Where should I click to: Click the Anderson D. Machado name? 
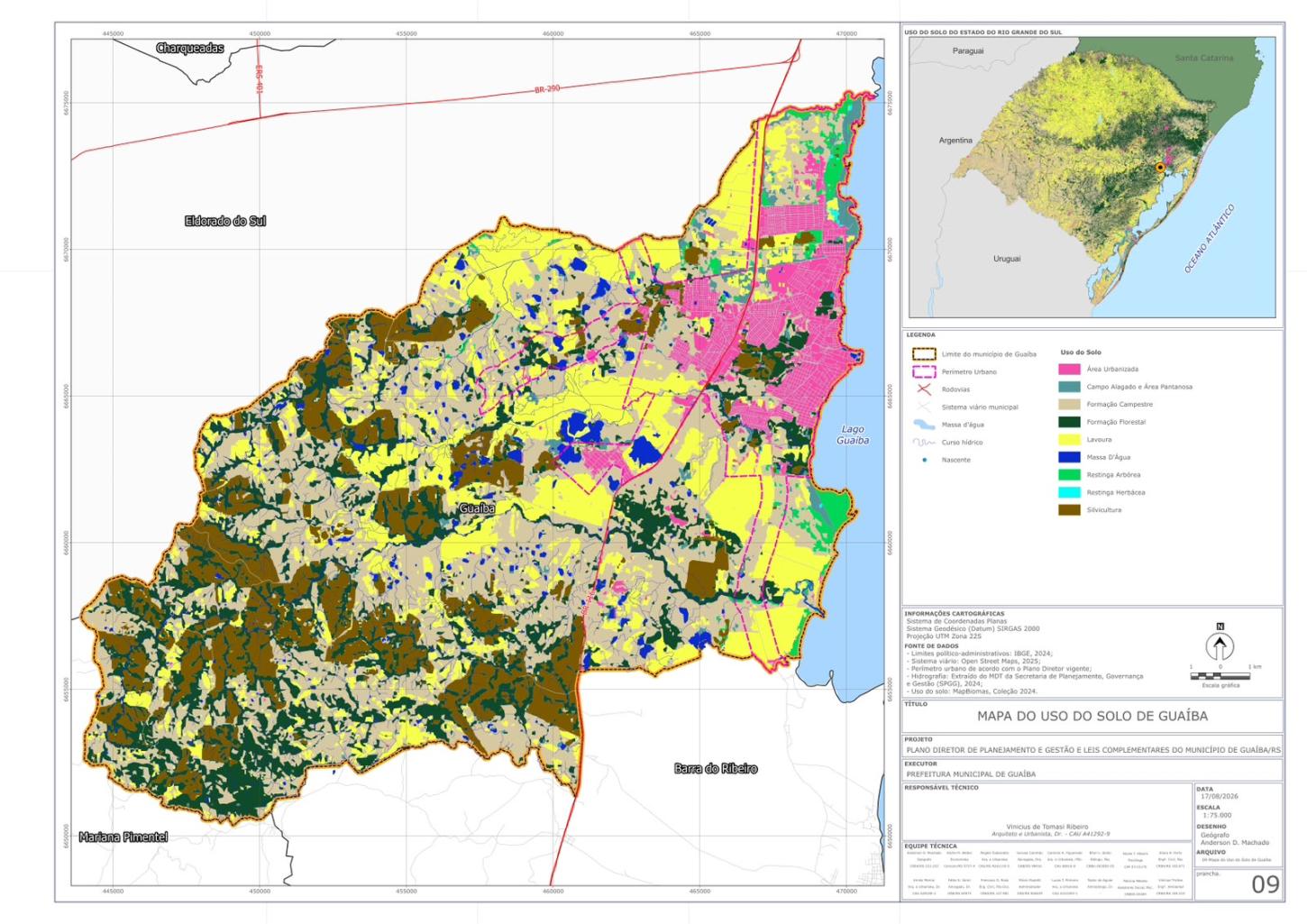coord(1234,843)
